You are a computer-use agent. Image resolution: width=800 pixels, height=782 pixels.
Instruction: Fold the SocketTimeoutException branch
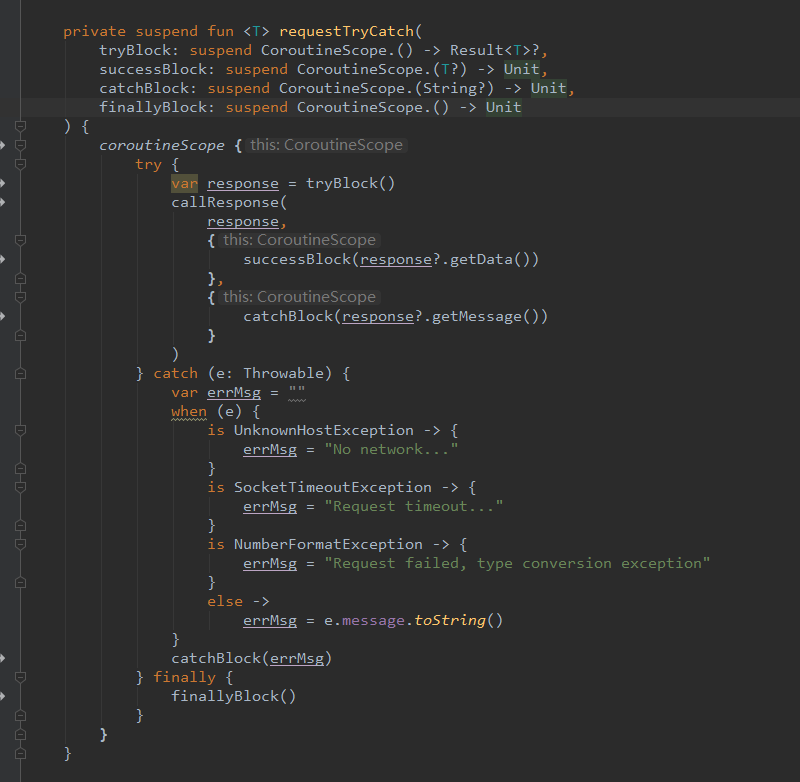[20, 488]
